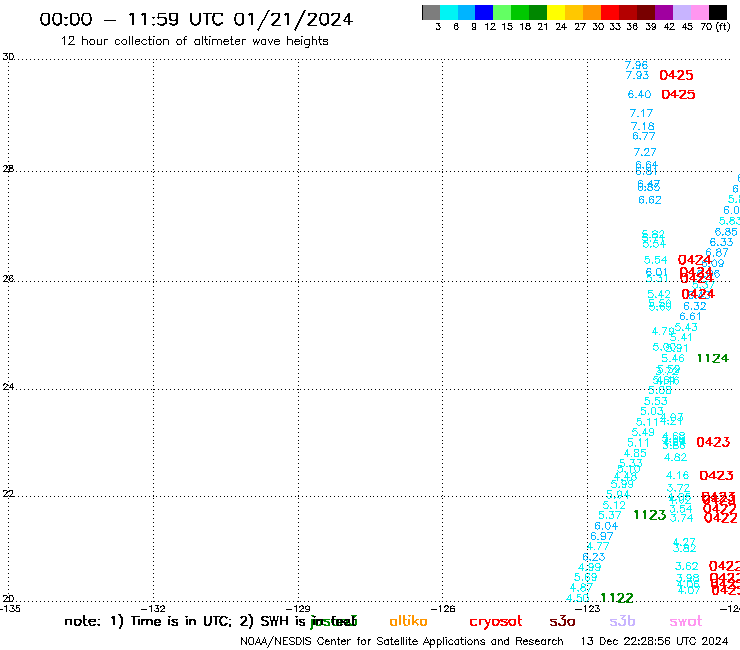This screenshot has width=740, height=650.
Task: Click the title '00:00 – 11:59 UTC 01/21/2024'
Action: coord(196,19)
